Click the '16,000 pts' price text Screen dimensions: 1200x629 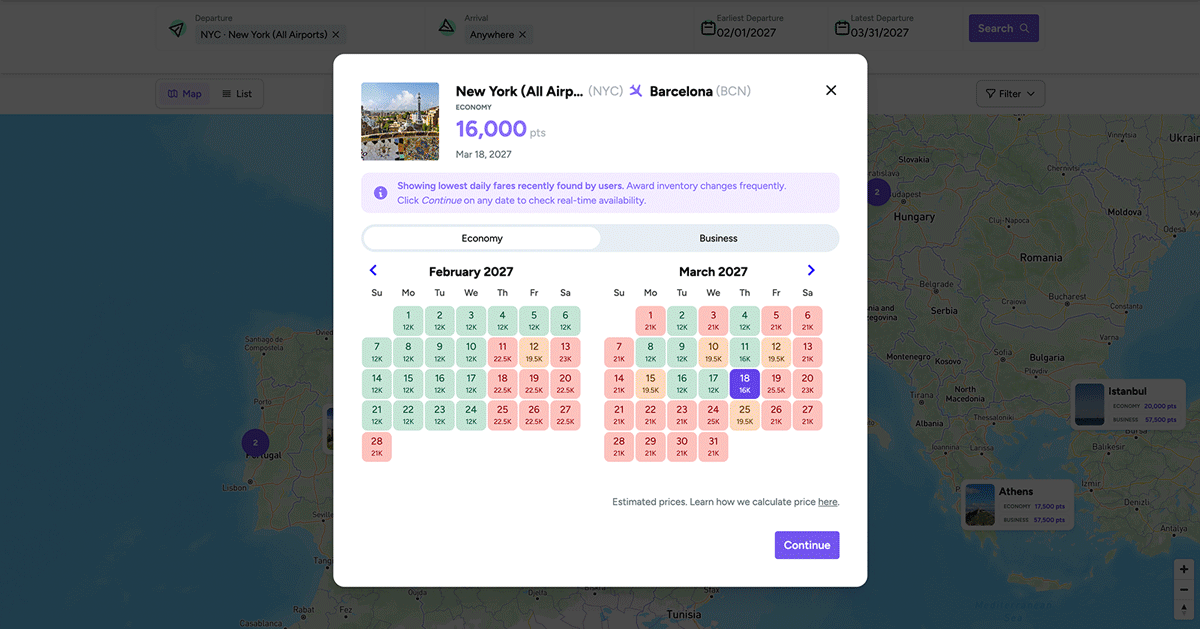pos(501,129)
